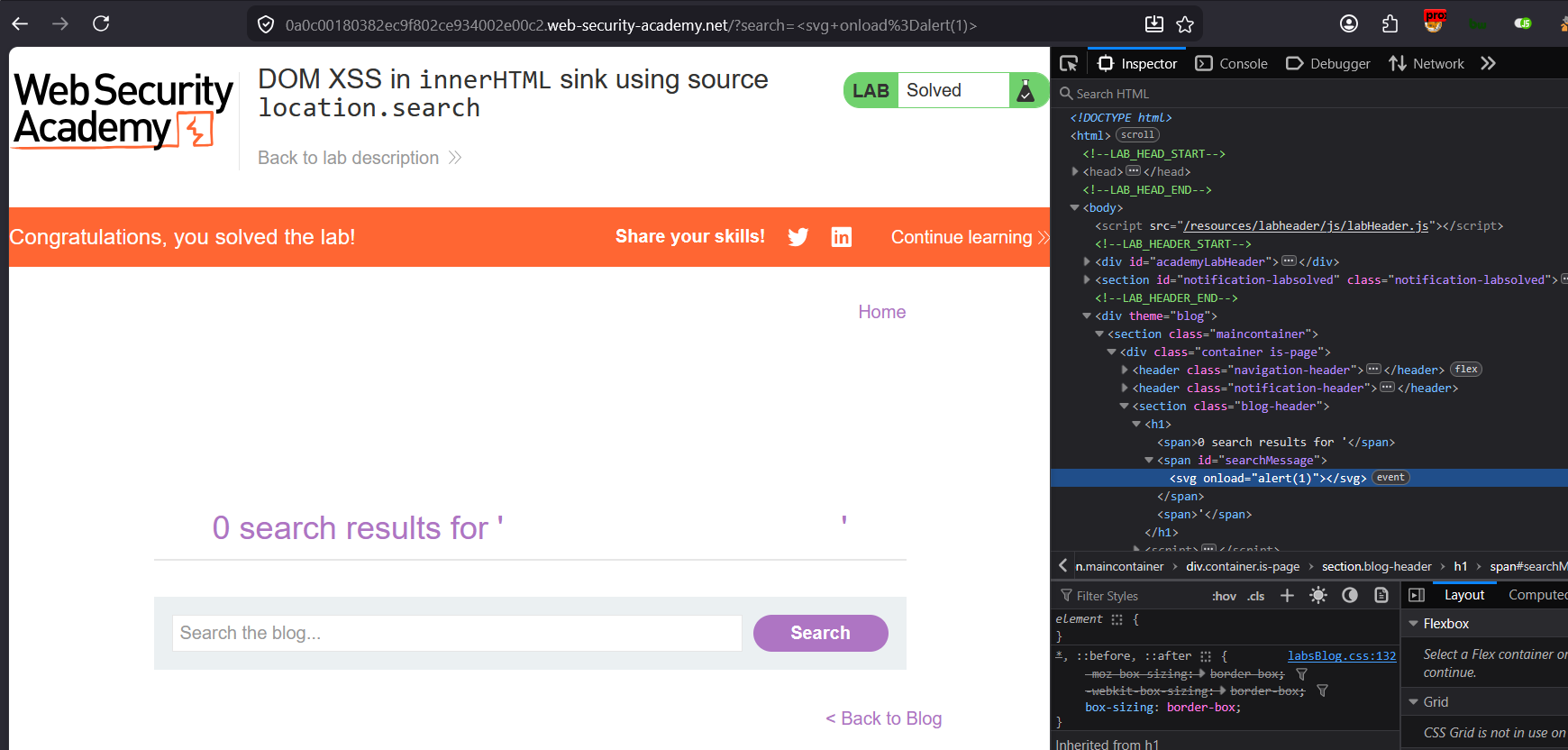Collapse the maincontainer section node

[1099, 334]
